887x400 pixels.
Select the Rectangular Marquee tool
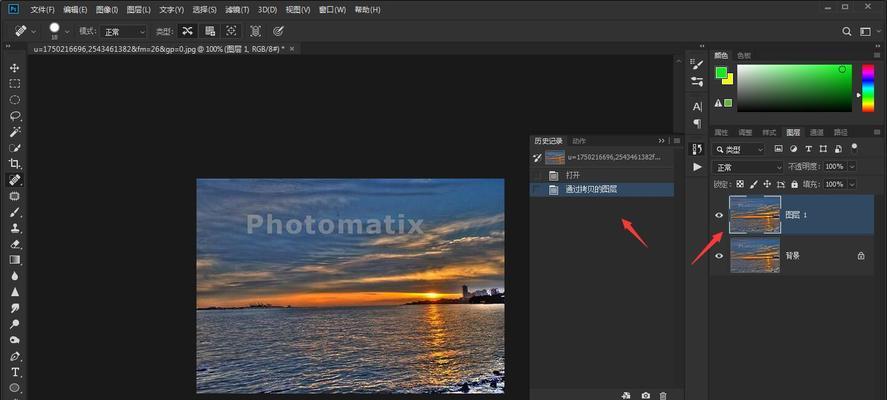15,84
